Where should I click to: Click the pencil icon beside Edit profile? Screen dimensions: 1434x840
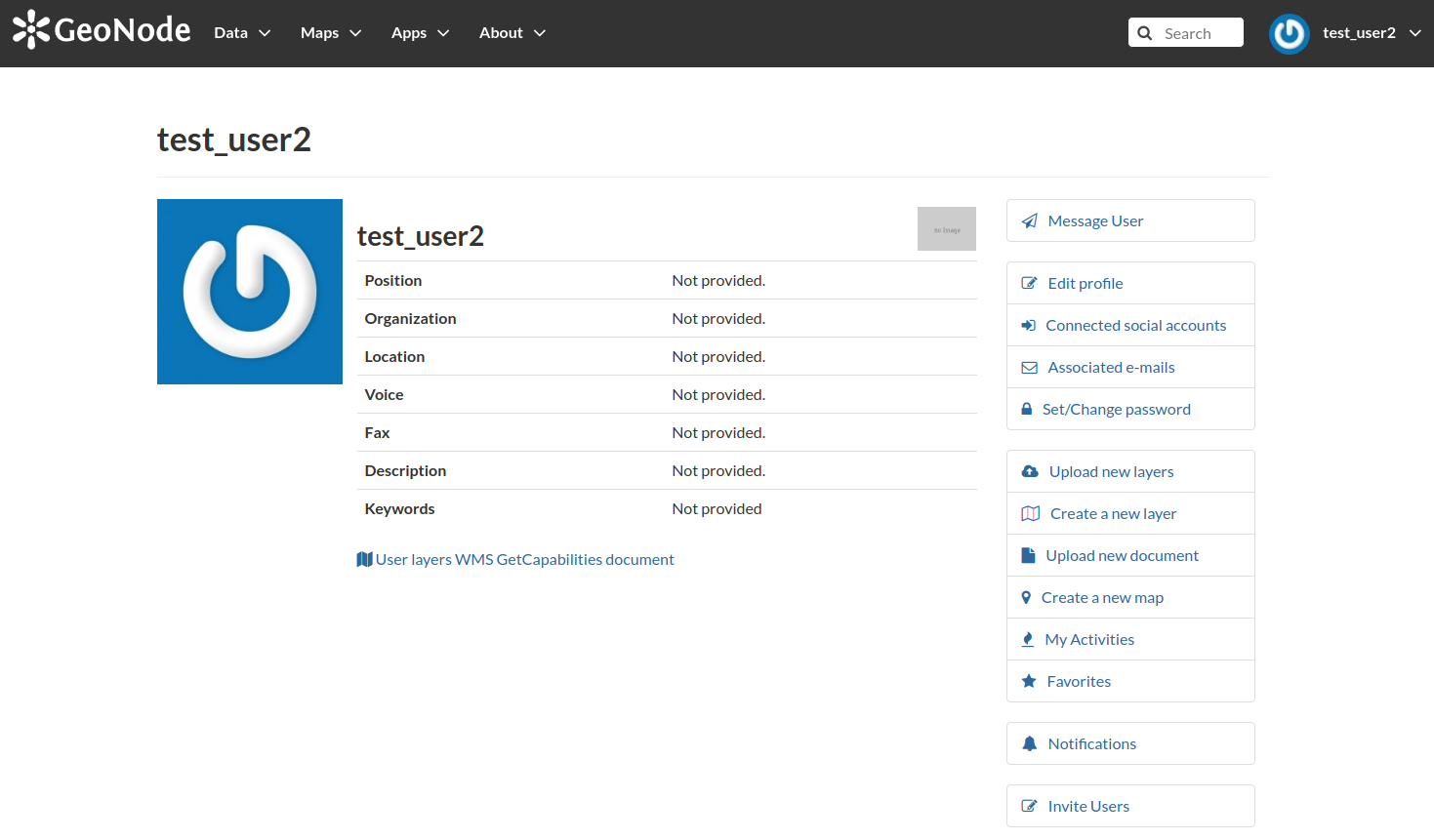coord(1029,284)
